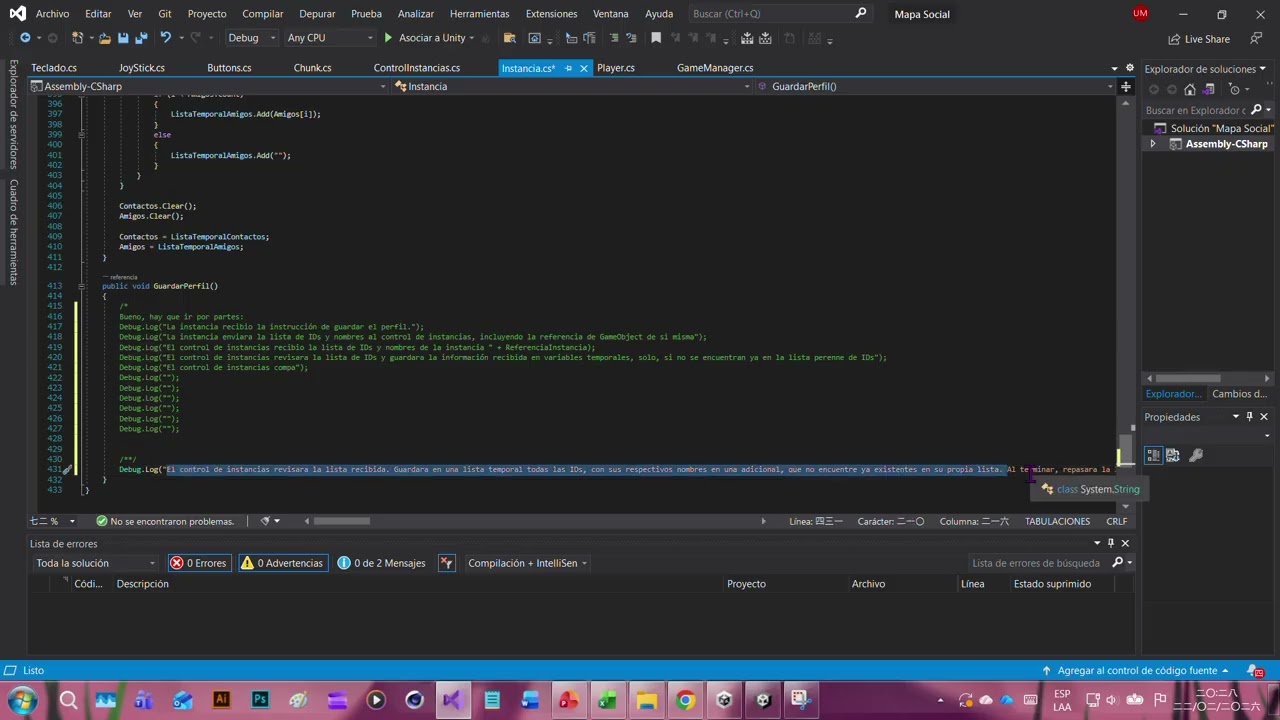Open Photoshop from the taskbar
This screenshot has height=720, width=1280.
coord(260,700)
